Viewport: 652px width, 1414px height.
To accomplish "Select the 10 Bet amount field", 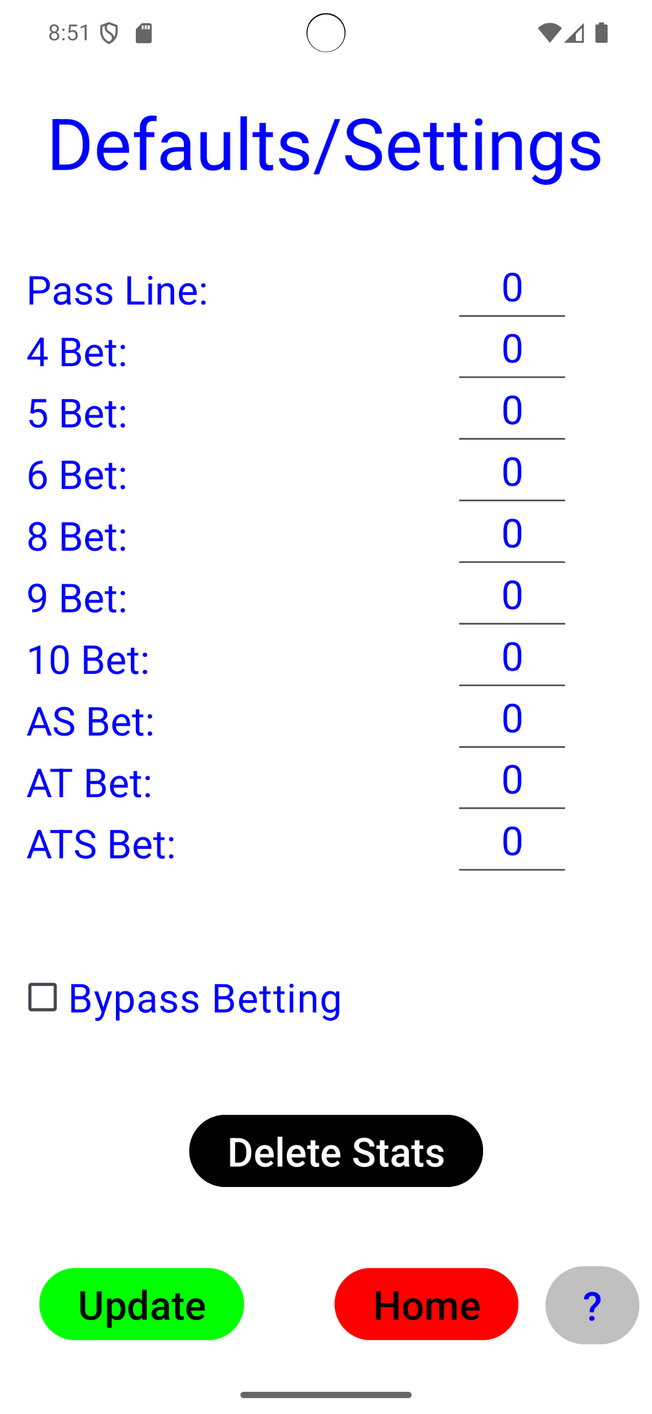I will [x=512, y=658].
